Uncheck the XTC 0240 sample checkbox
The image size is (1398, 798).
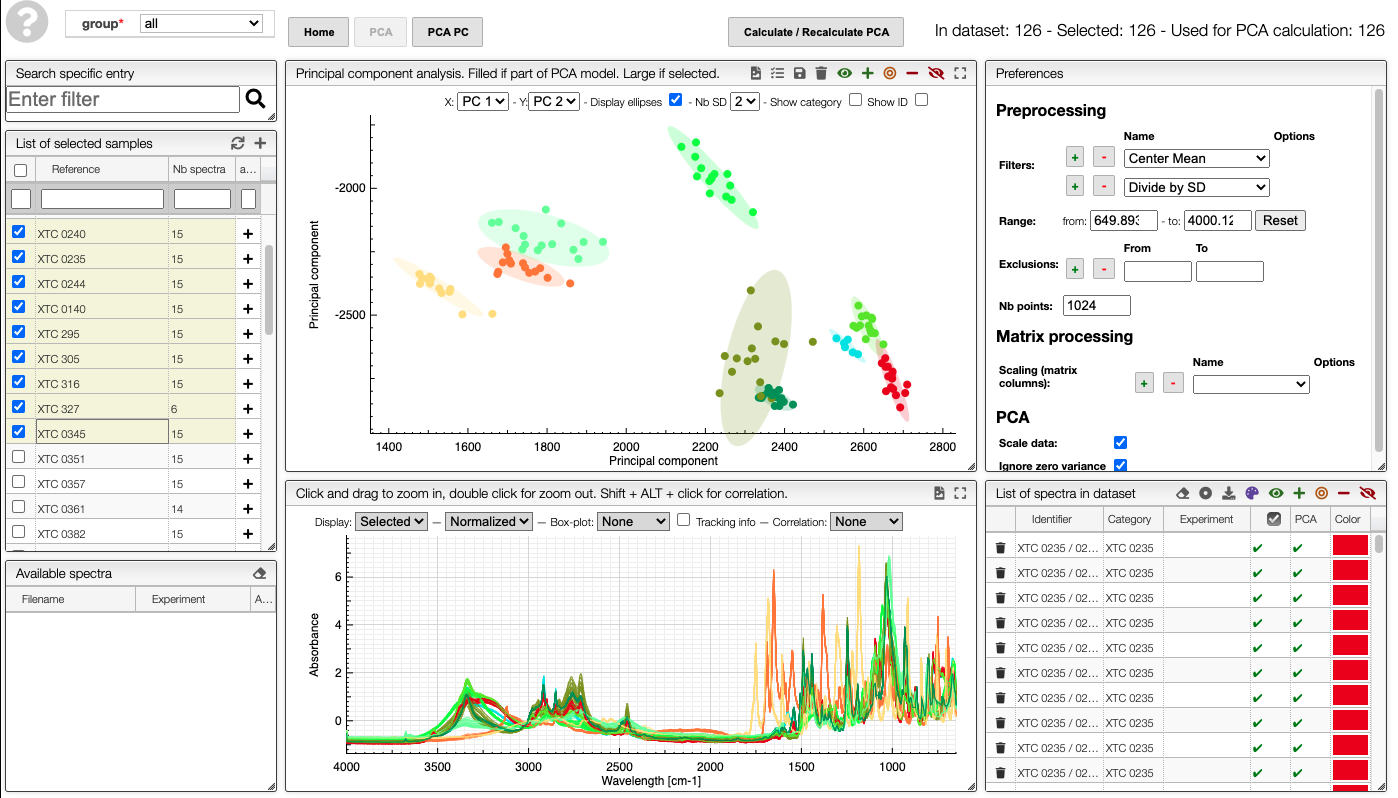[x=18, y=232]
